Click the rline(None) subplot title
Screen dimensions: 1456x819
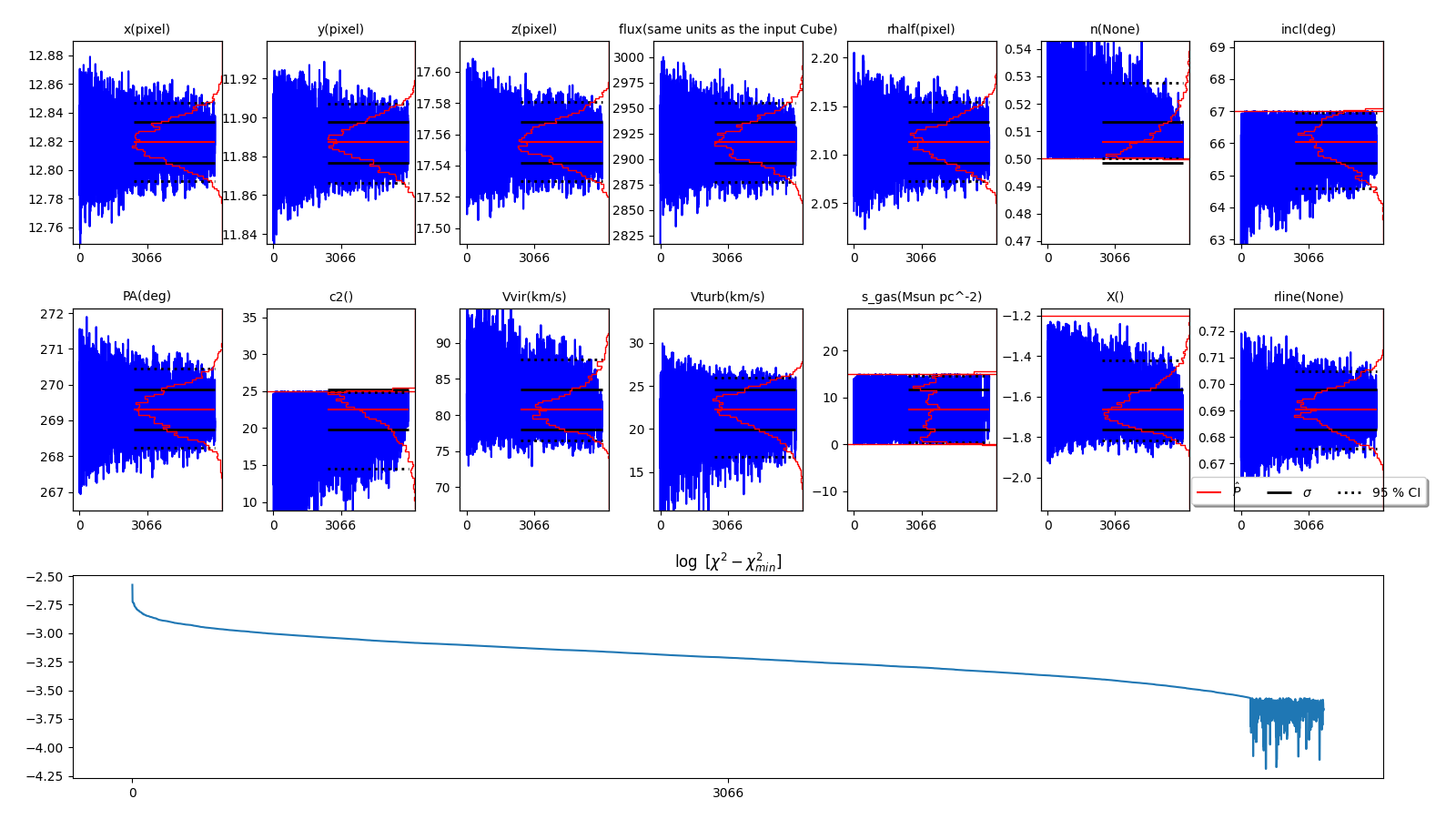click(1308, 297)
